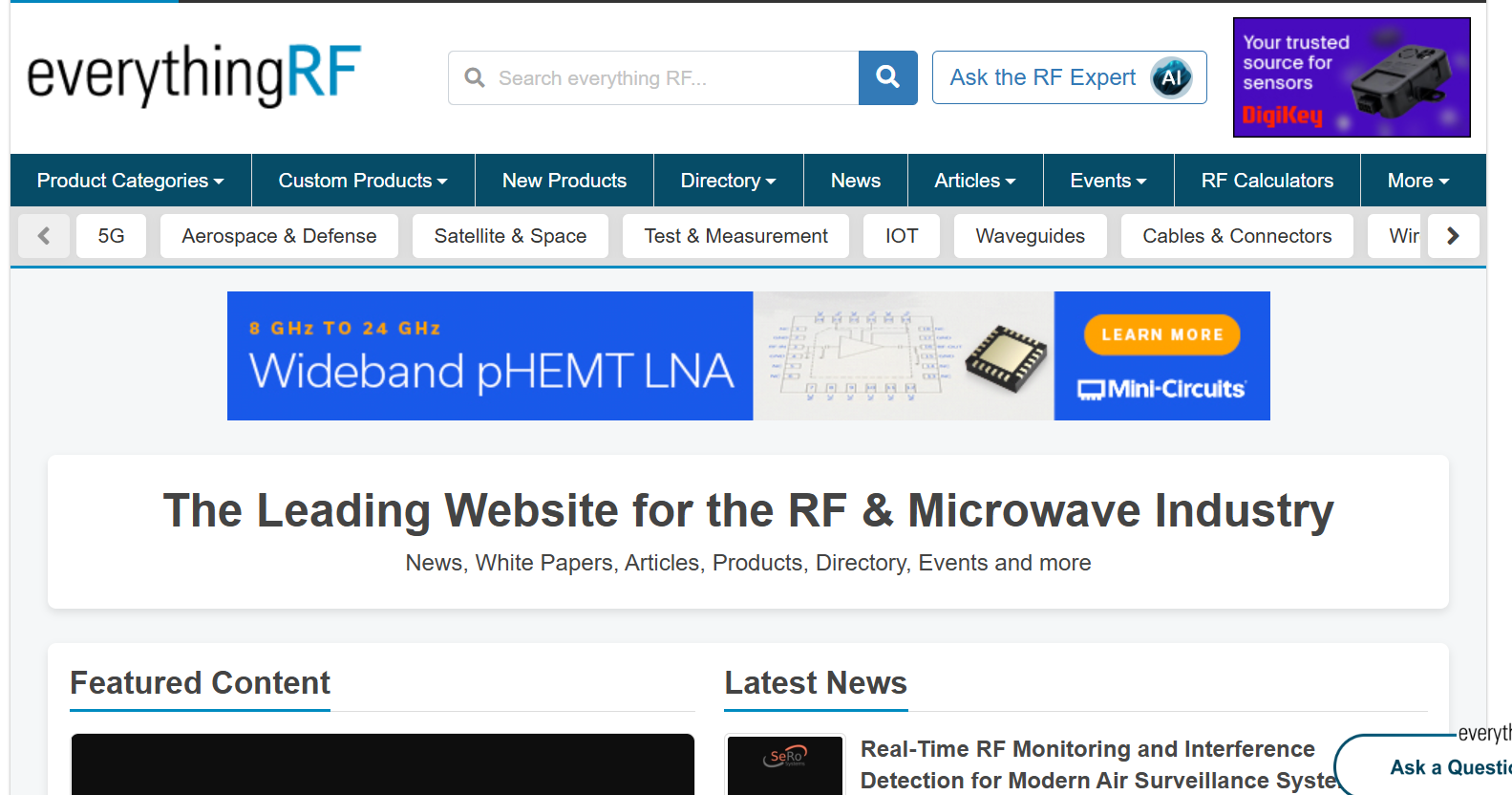Open the News menu item

pyautogui.click(x=856, y=181)
